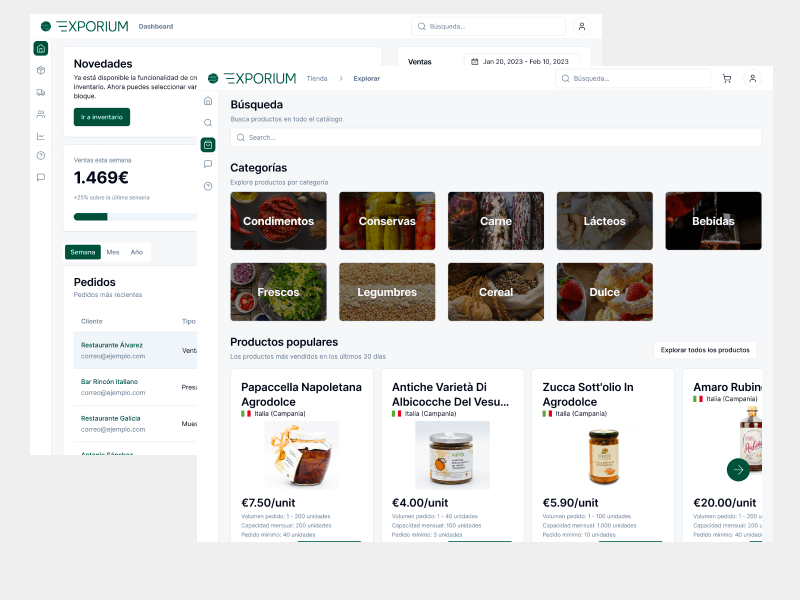Open the message icon in Tienda sidebar
Image resolution: width=800 pixels, height=600 pixels.
click(208, 164)
